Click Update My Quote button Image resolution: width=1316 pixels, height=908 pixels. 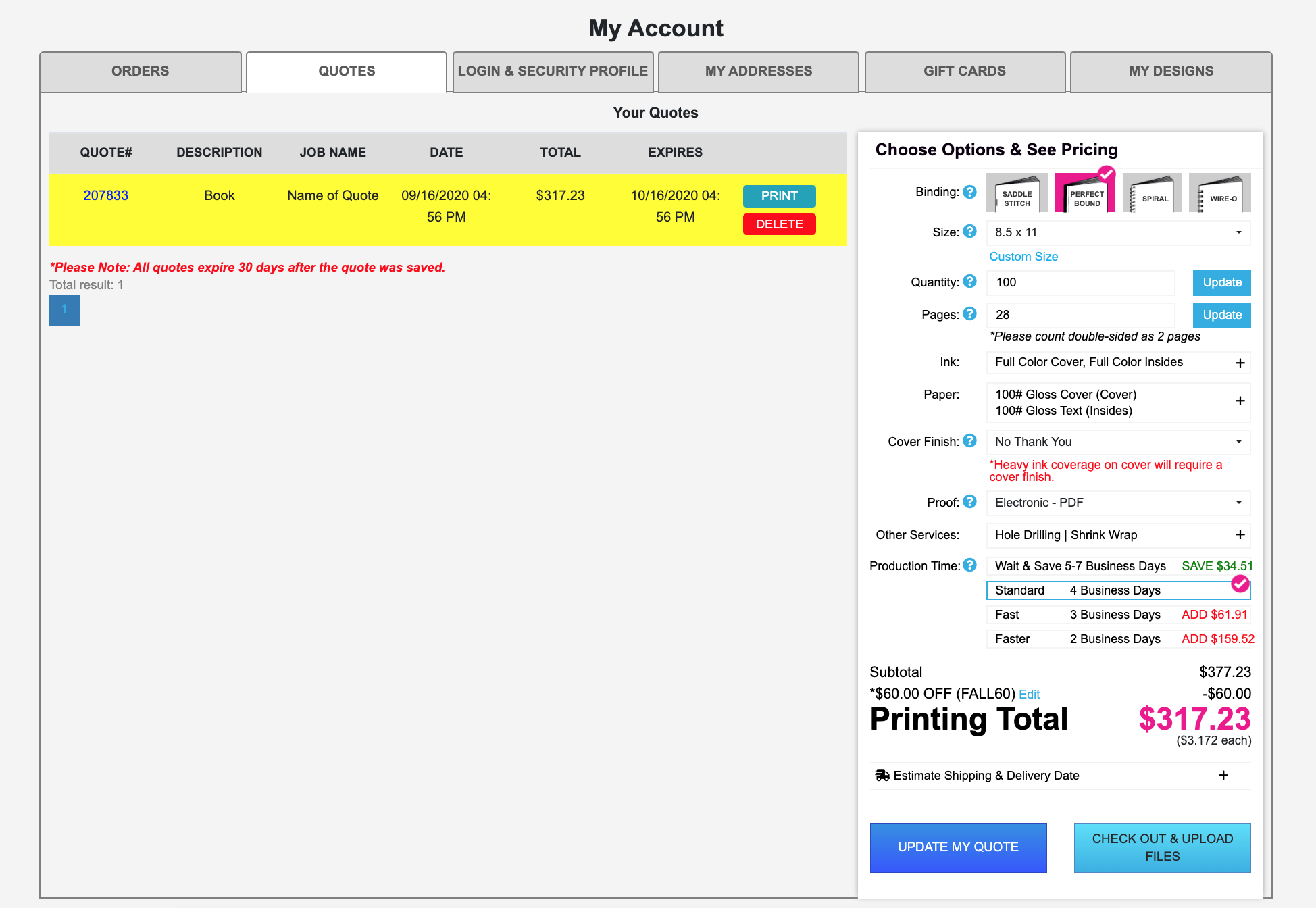pos(958,847)
